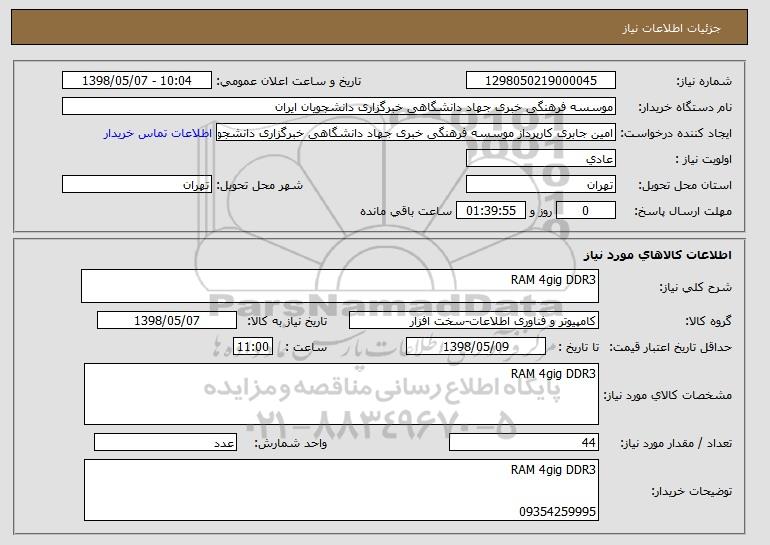Select the priority field showing عادي
Image resolution: width=770 pixels, height=545 pixels.
(541, 159)
